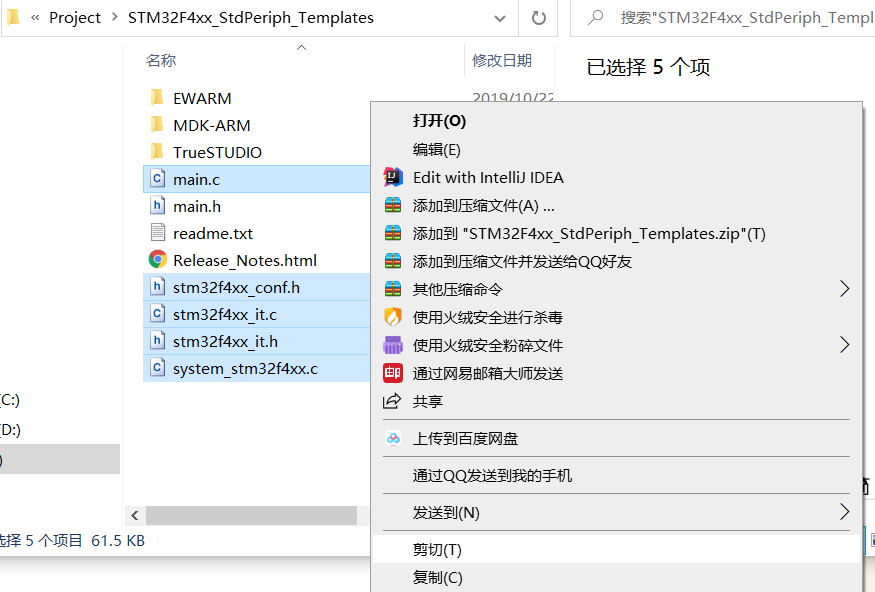This screenshot has height=592, width=875.
Task: Click the archive icon beside 添加到压缩文件并发送给QQ好友
Action: tap(393, 261)
